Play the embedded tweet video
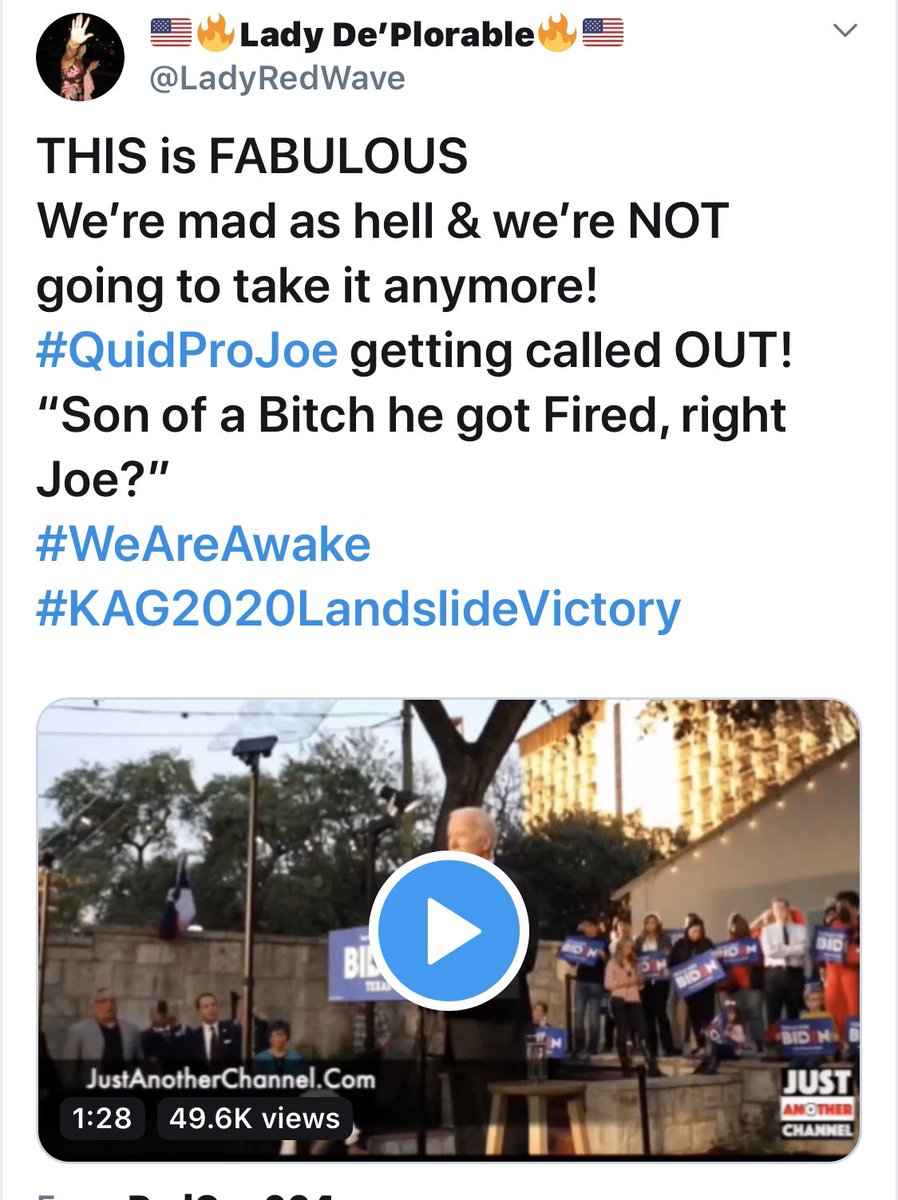The width and height of the screenshot is (898, 1200). (449, 931)
